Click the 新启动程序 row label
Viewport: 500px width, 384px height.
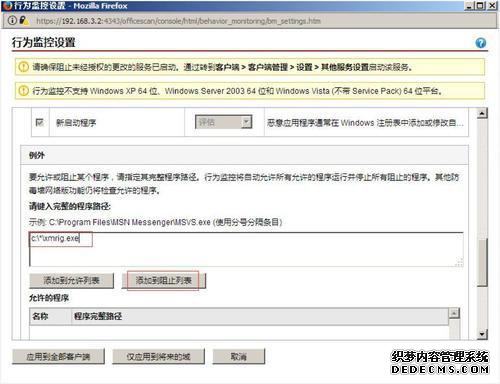click(76, 123)
